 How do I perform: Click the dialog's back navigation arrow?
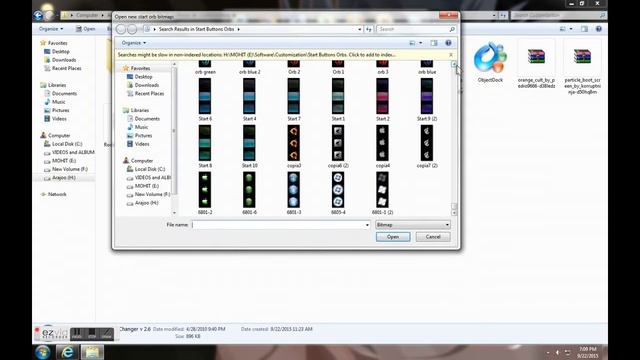coord(121,29)
